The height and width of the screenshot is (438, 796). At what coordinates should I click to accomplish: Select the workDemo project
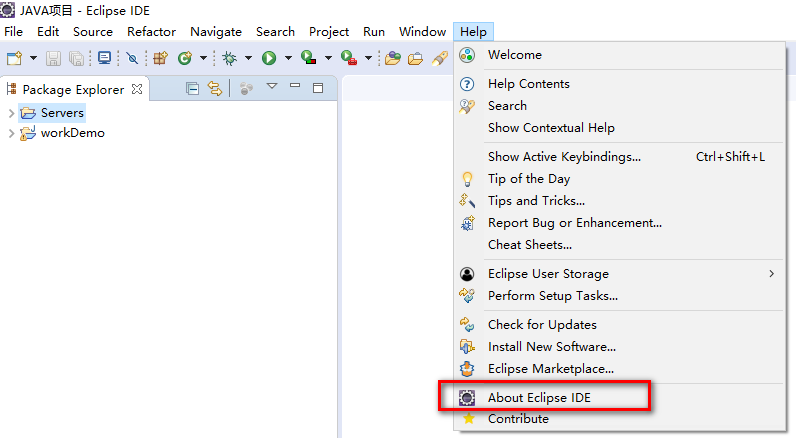pos(62,133)
